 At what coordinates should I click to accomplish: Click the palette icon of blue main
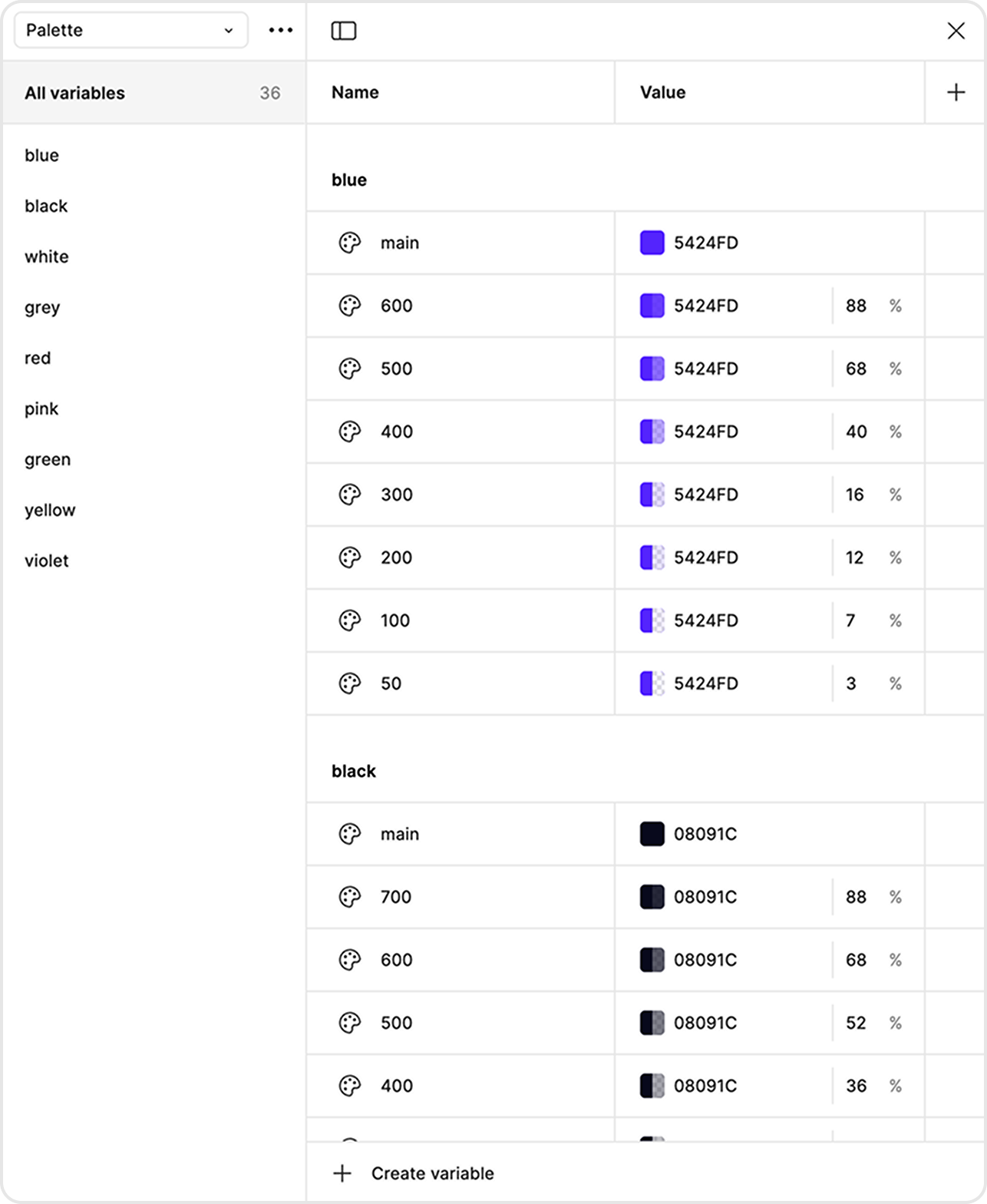[350, 243]
